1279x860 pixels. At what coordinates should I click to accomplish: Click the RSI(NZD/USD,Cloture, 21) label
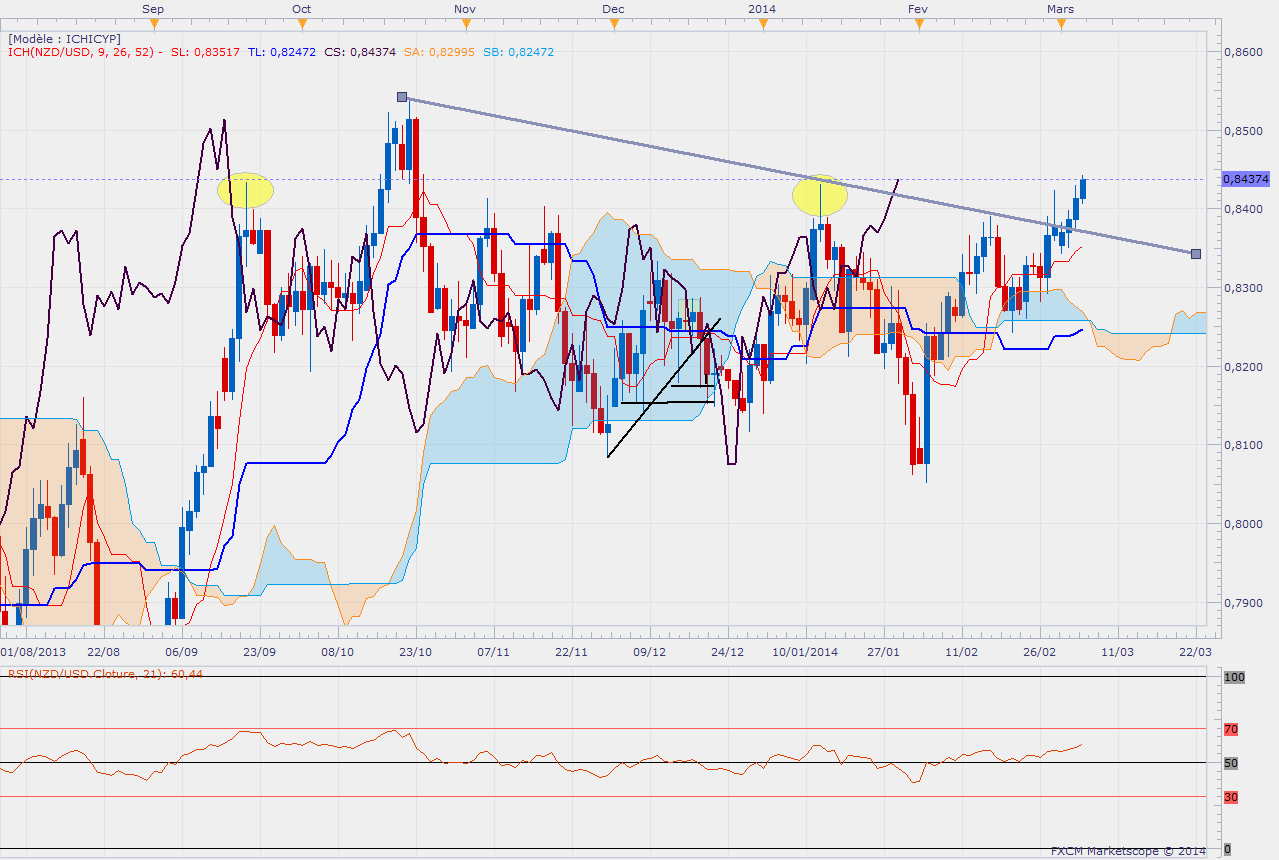104,674
